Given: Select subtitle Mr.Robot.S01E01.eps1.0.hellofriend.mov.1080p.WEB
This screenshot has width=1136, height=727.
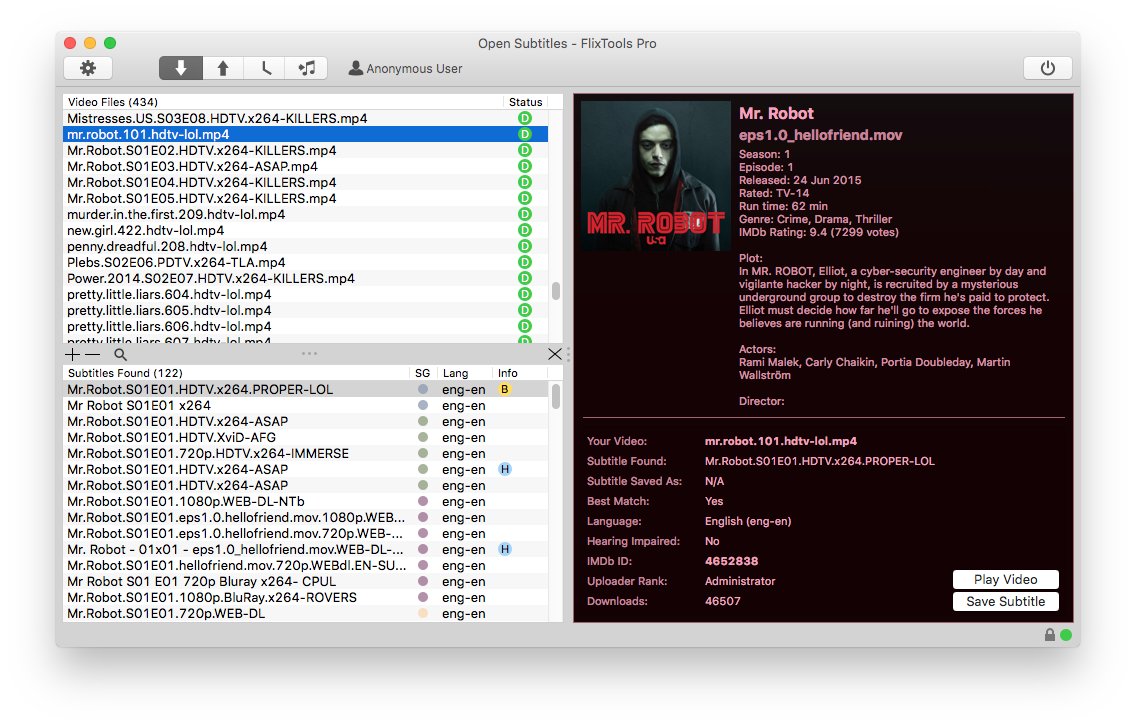Looking at the screenshot, I should tap(305, 518).
